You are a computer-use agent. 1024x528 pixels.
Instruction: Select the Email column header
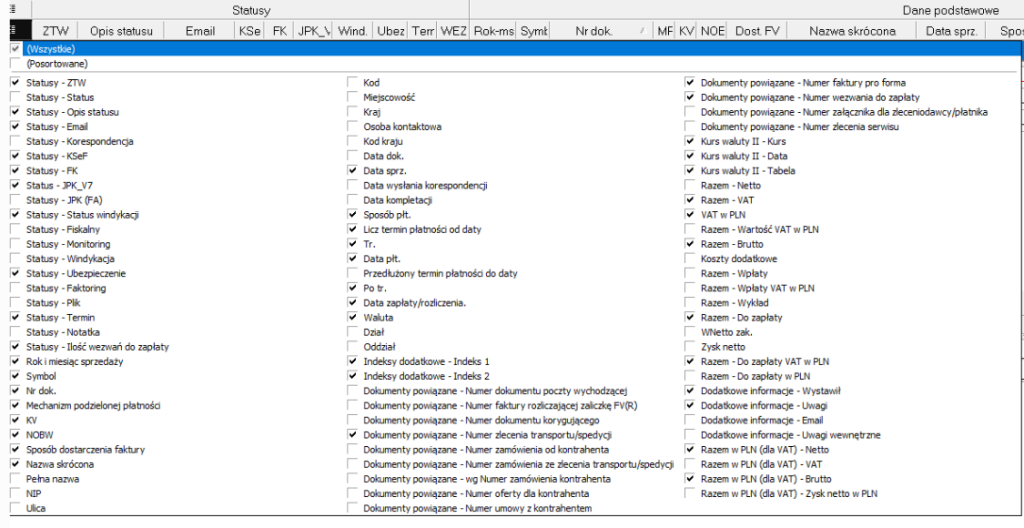(200, 31)
